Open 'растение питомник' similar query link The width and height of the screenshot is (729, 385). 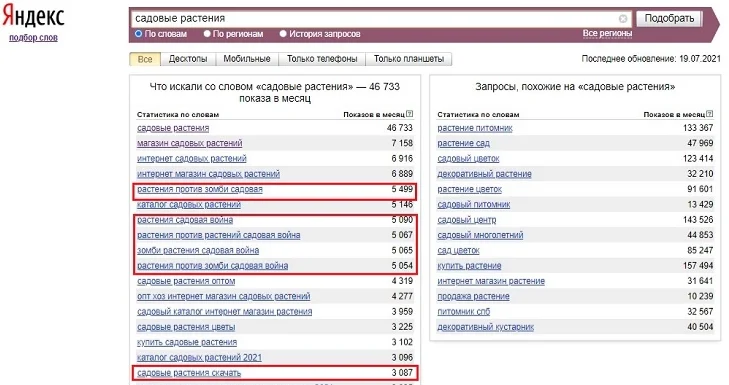coord(475,128)
